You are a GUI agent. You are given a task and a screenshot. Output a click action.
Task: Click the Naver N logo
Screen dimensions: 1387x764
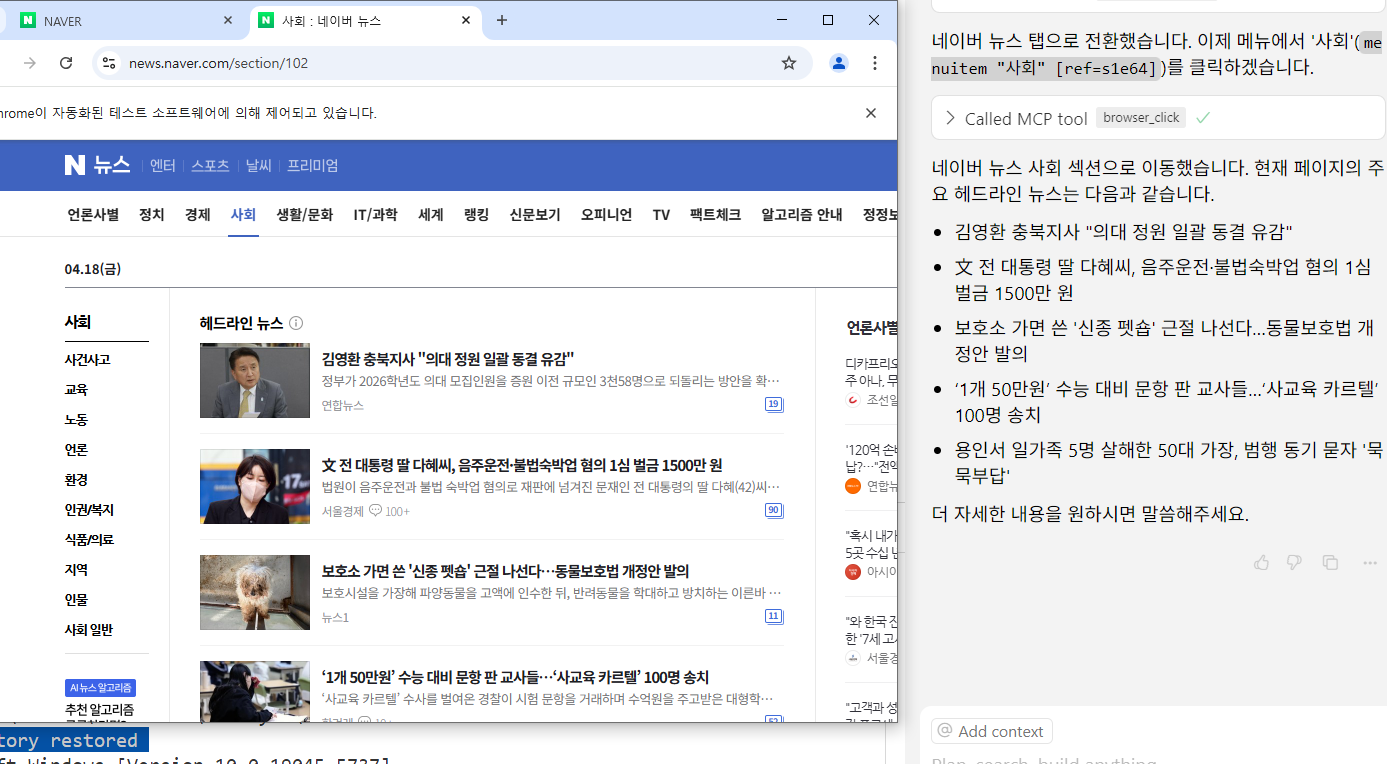click(x=75, y=165)
